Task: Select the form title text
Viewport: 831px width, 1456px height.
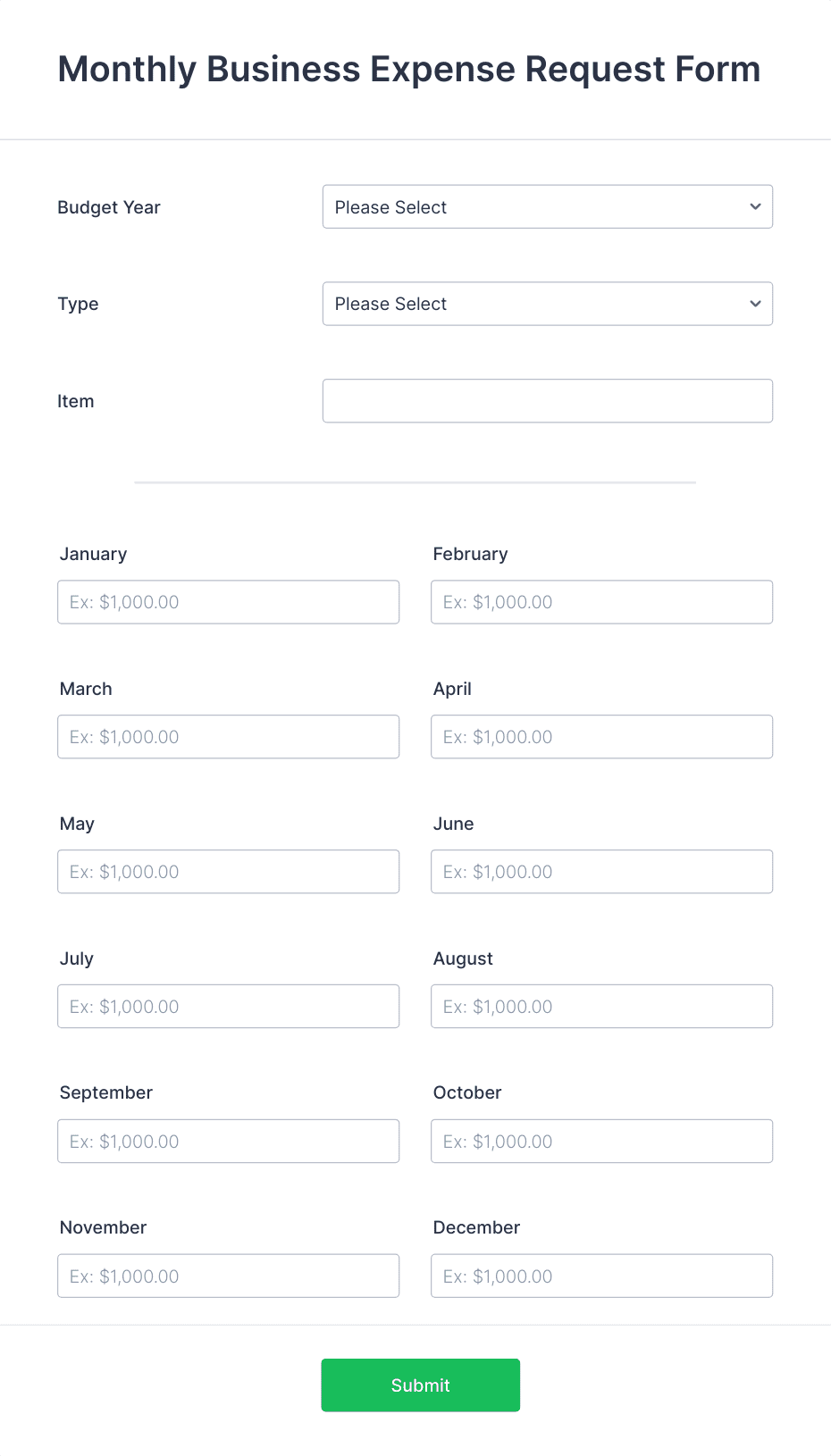Action: (409, 69)
